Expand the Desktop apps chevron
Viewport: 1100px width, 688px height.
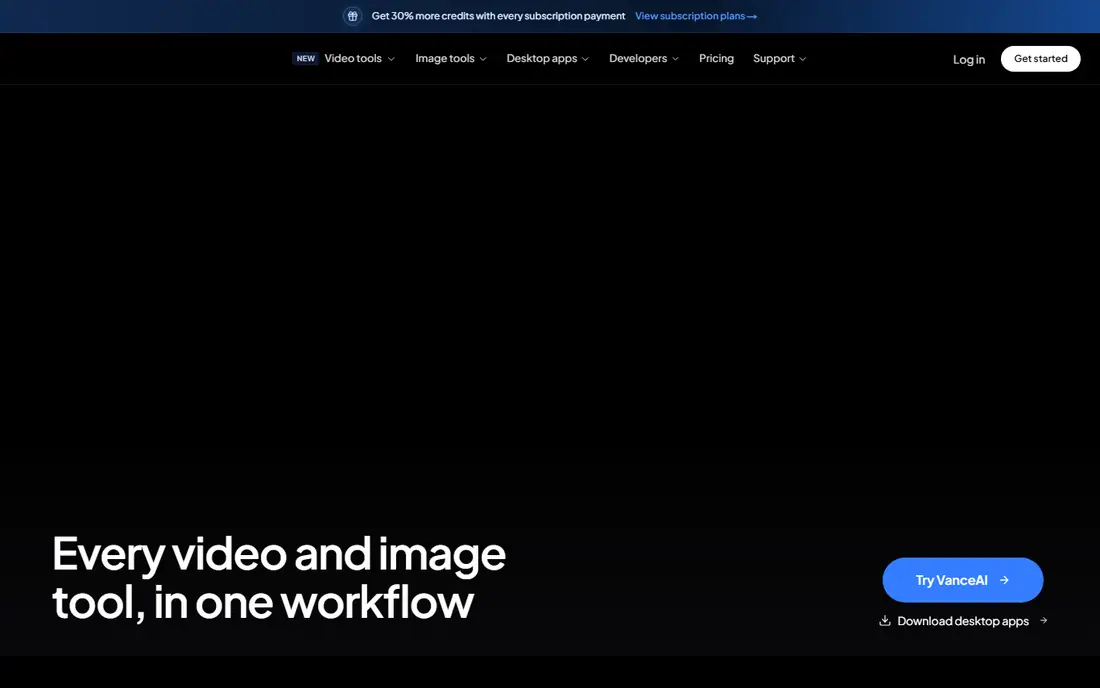(585, 59)
